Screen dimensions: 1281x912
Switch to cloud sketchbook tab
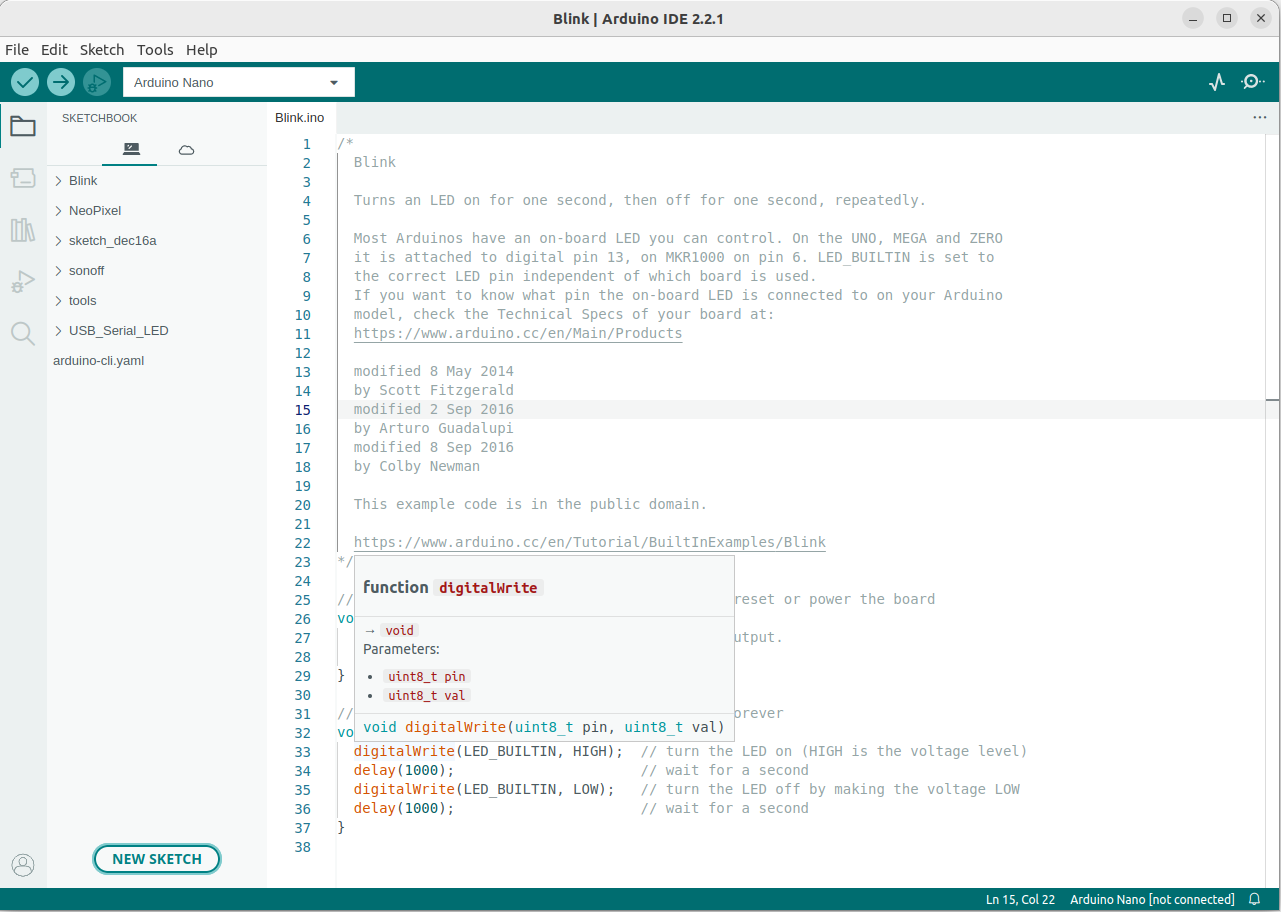pyautogui.click(x=186, y=150)
